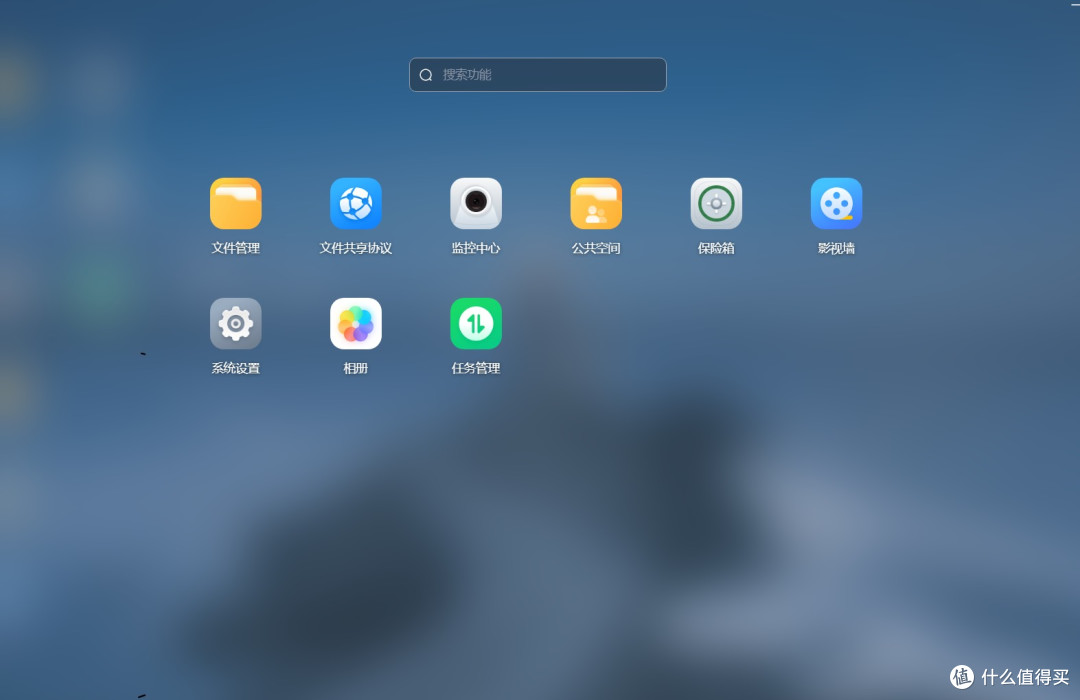Open the 公共空间 shared folder app
The height and width of the screenshot is (700, 1080).
tap(596, 203)
